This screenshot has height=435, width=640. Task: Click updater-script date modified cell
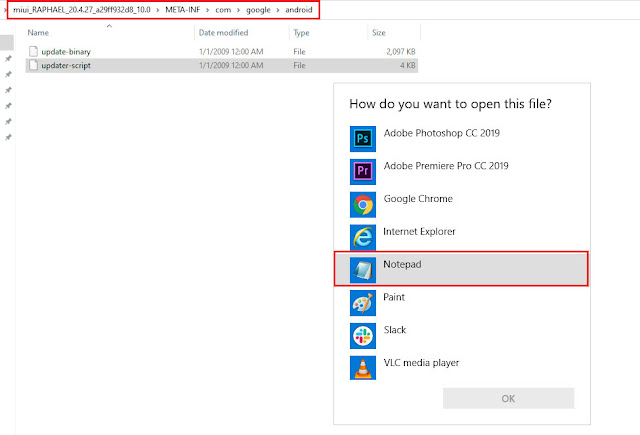(231, 65)
